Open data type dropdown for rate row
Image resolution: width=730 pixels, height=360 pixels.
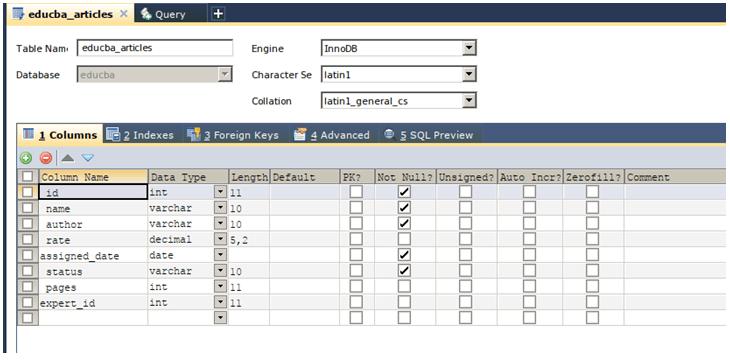tap(220, 240)
